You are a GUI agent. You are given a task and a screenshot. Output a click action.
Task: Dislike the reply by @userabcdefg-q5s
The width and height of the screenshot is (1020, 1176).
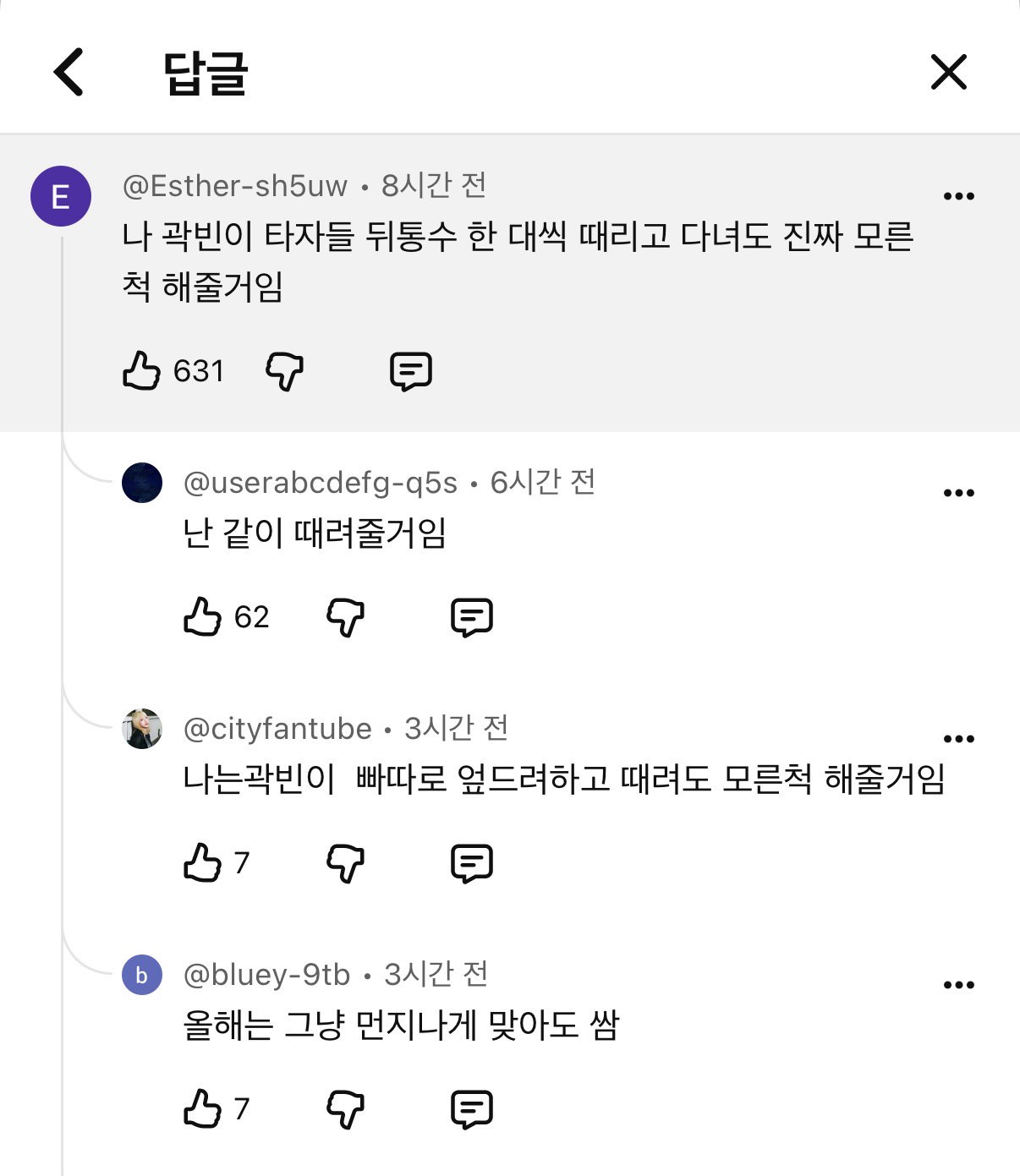(345, 617)
